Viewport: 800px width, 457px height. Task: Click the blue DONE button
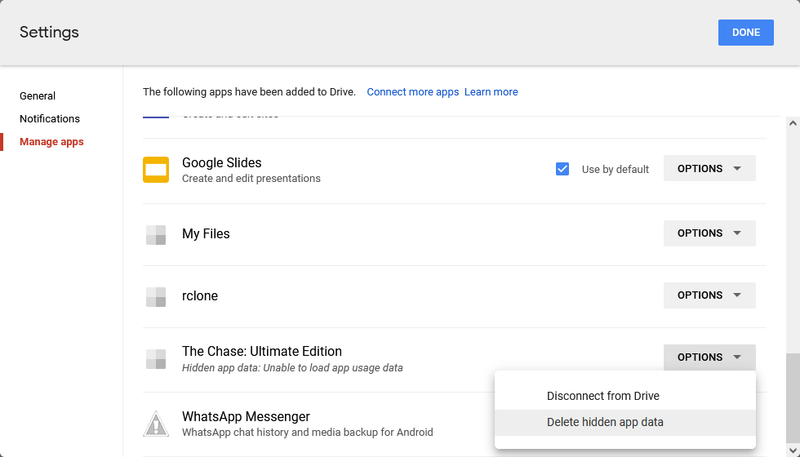click(746, 33)
